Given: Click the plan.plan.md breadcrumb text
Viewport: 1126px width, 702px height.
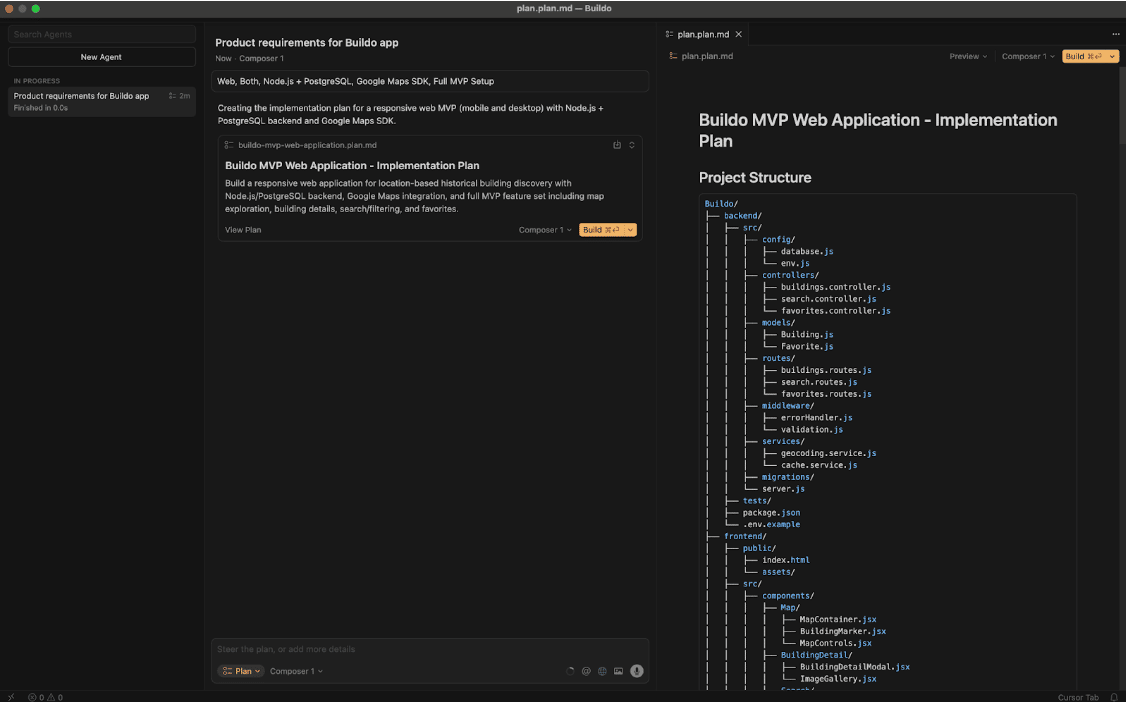Looking at the screenshot, I should tap(707, 56).
